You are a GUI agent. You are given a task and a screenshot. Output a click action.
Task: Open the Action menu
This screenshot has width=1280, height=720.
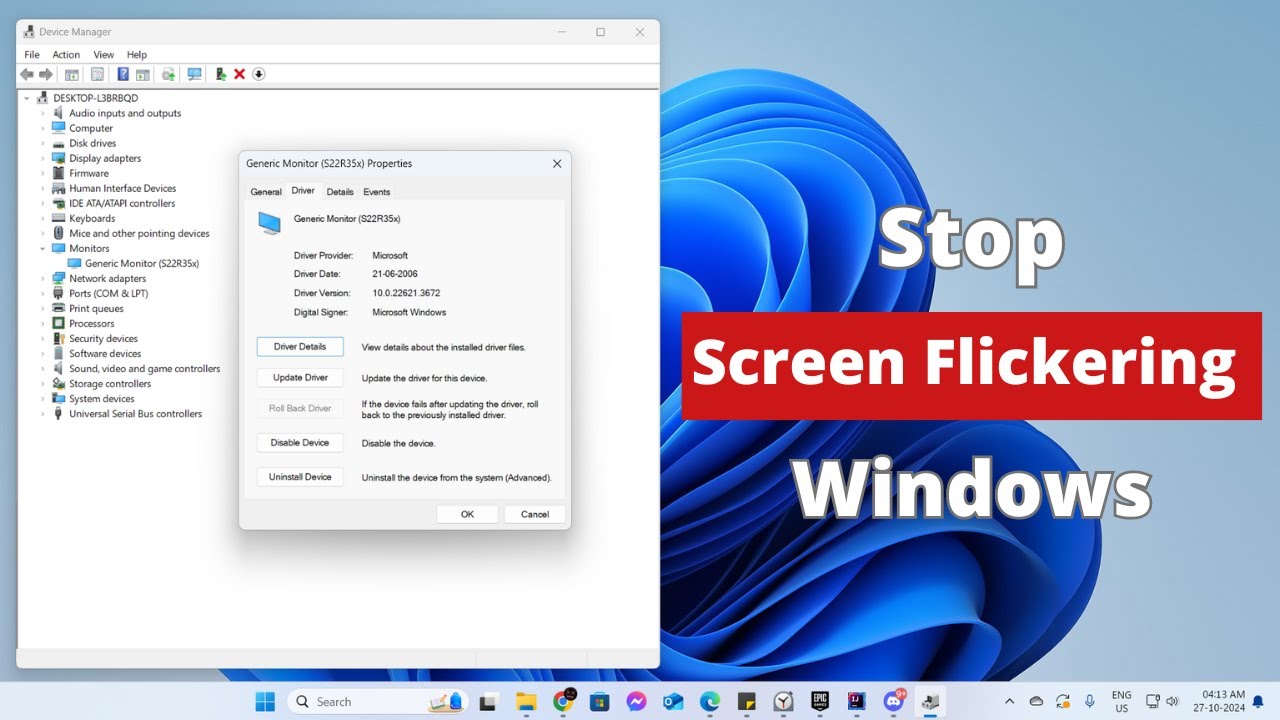[66, 54]
